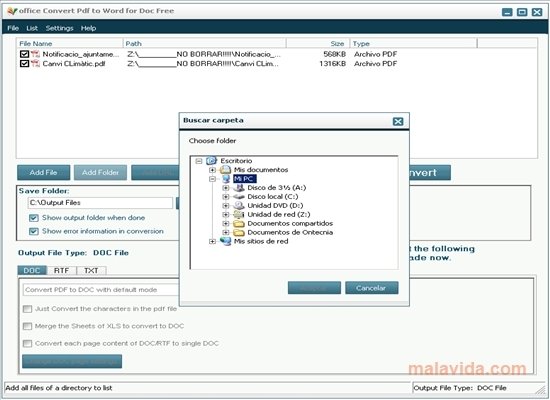Collapse the Escritorio tree node
550x400 pixels.
(199, 161)
